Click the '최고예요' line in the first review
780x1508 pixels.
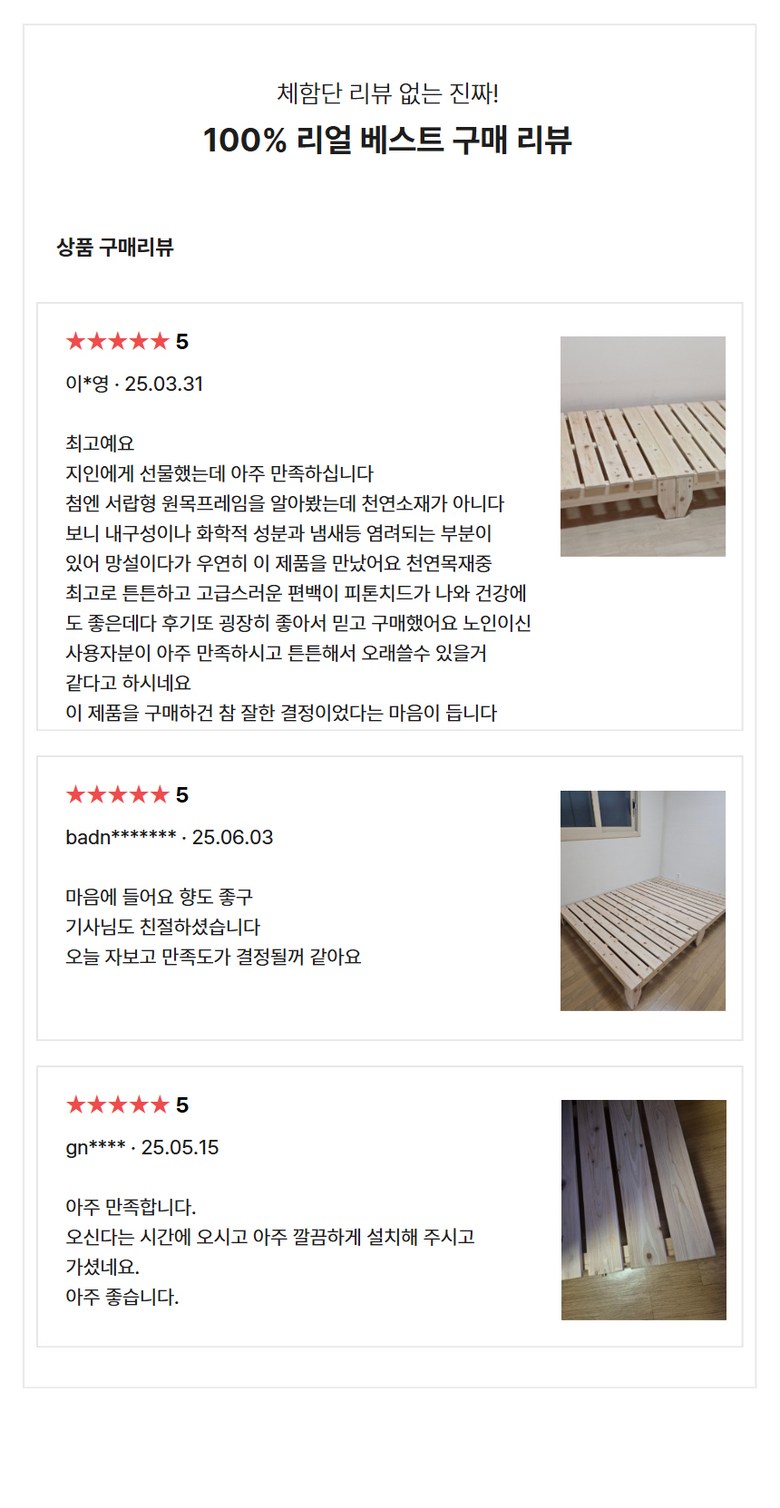pyautogui.click(x=100, y=443)
